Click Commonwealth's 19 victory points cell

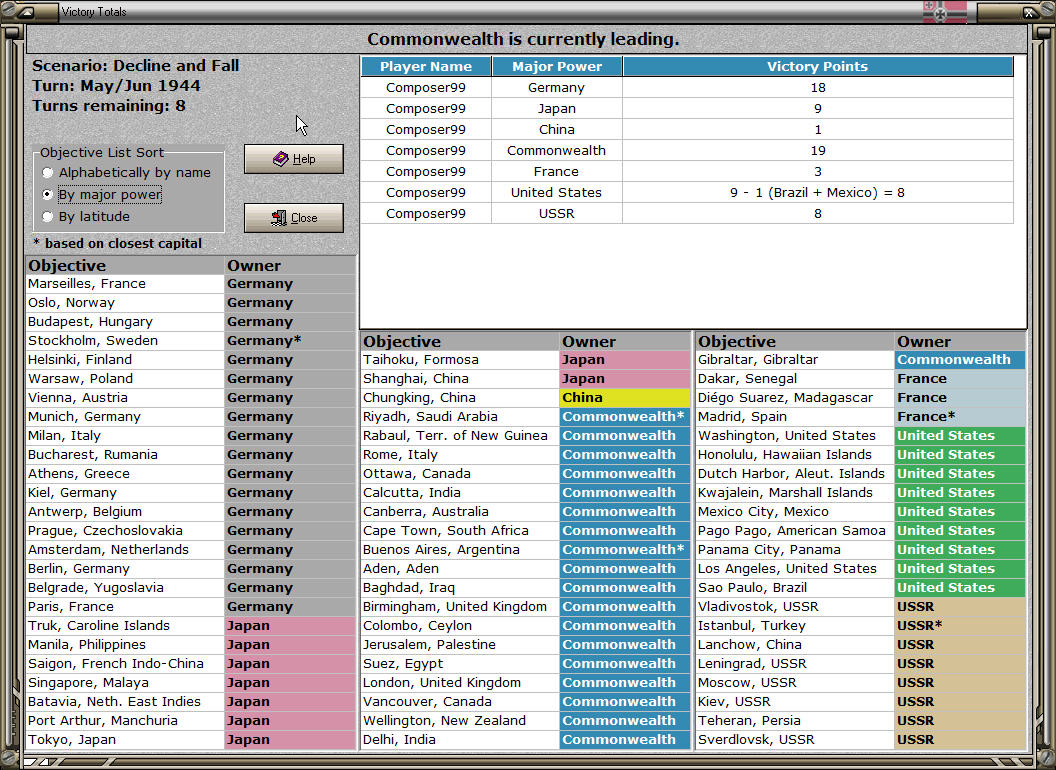click(x=818, y=150)
